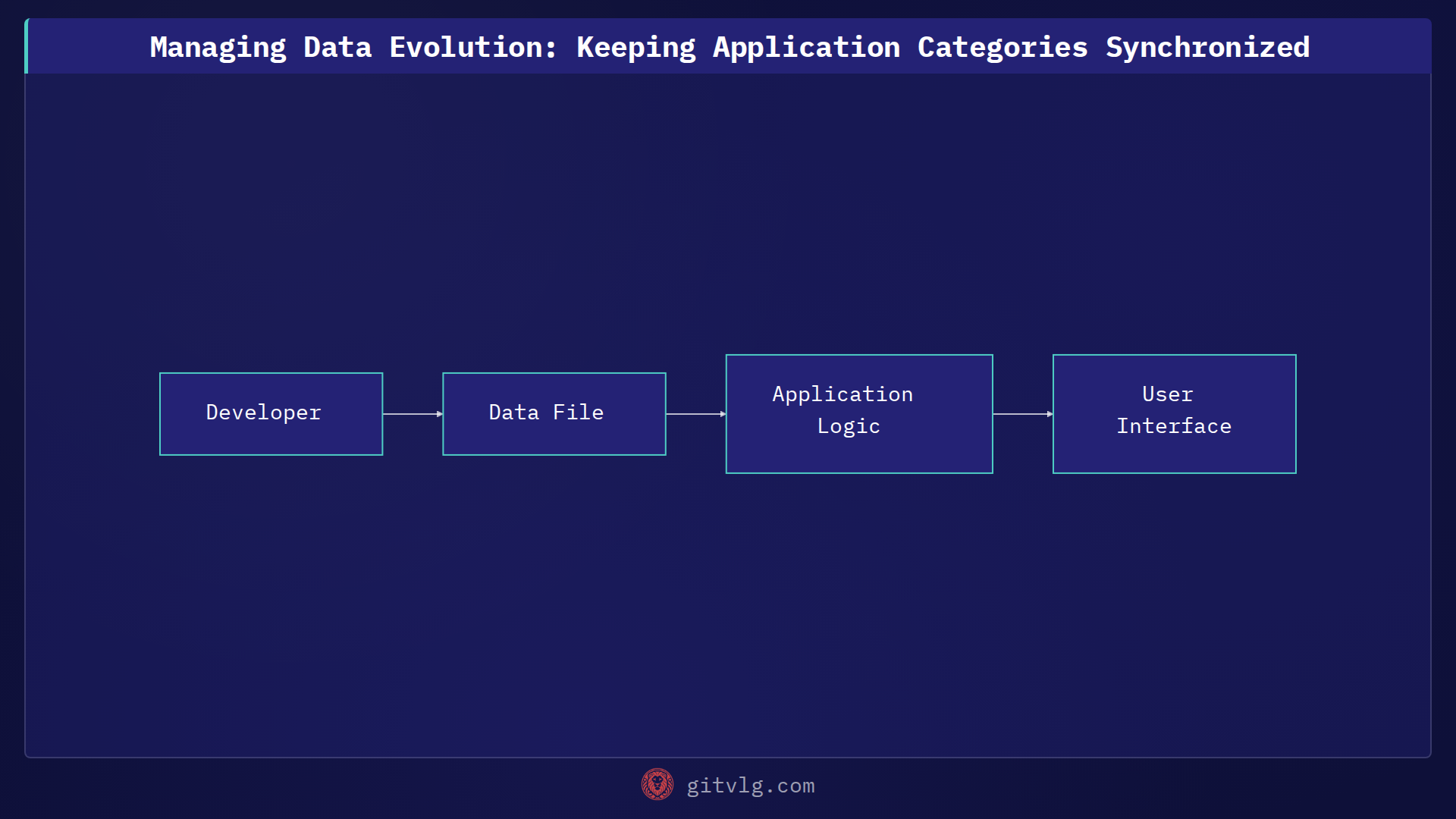1456x819 pixels.
Task: Click the Managing Data Evolution title text
Action: pyautogui.click(x=730, y=47)
